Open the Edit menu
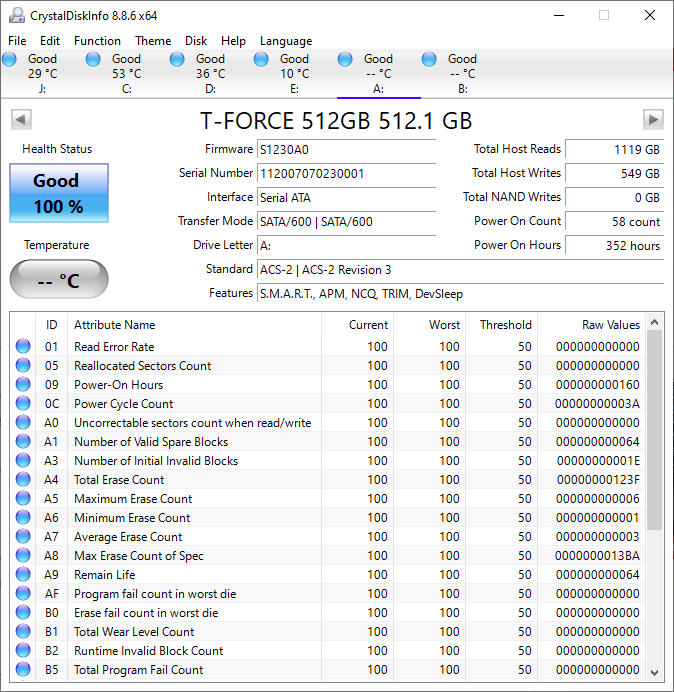The image size is (674, 692). (49, 41)
